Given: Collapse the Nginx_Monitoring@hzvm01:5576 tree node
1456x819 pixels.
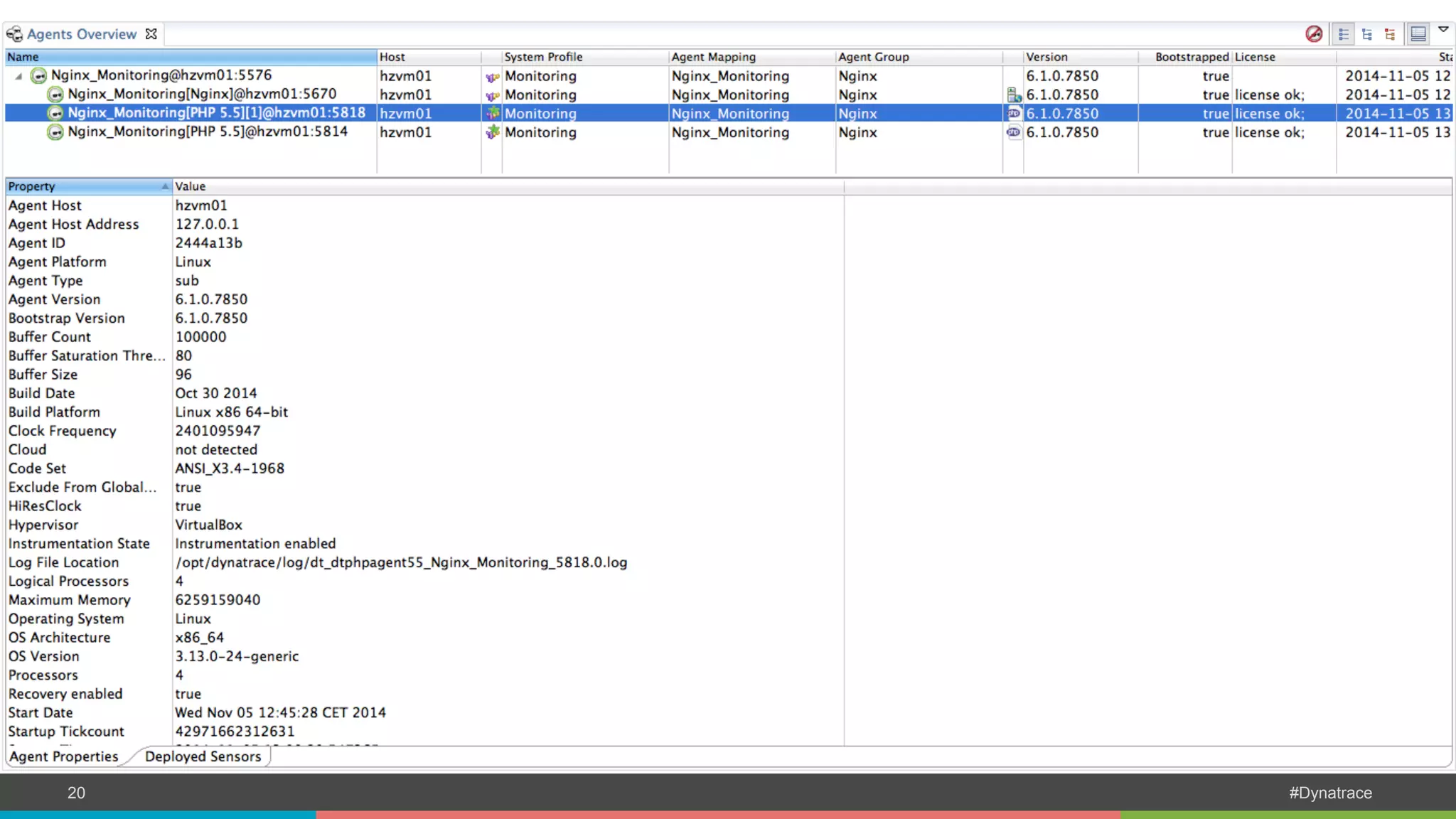Looking at the screenshot, I should [18, 76].
